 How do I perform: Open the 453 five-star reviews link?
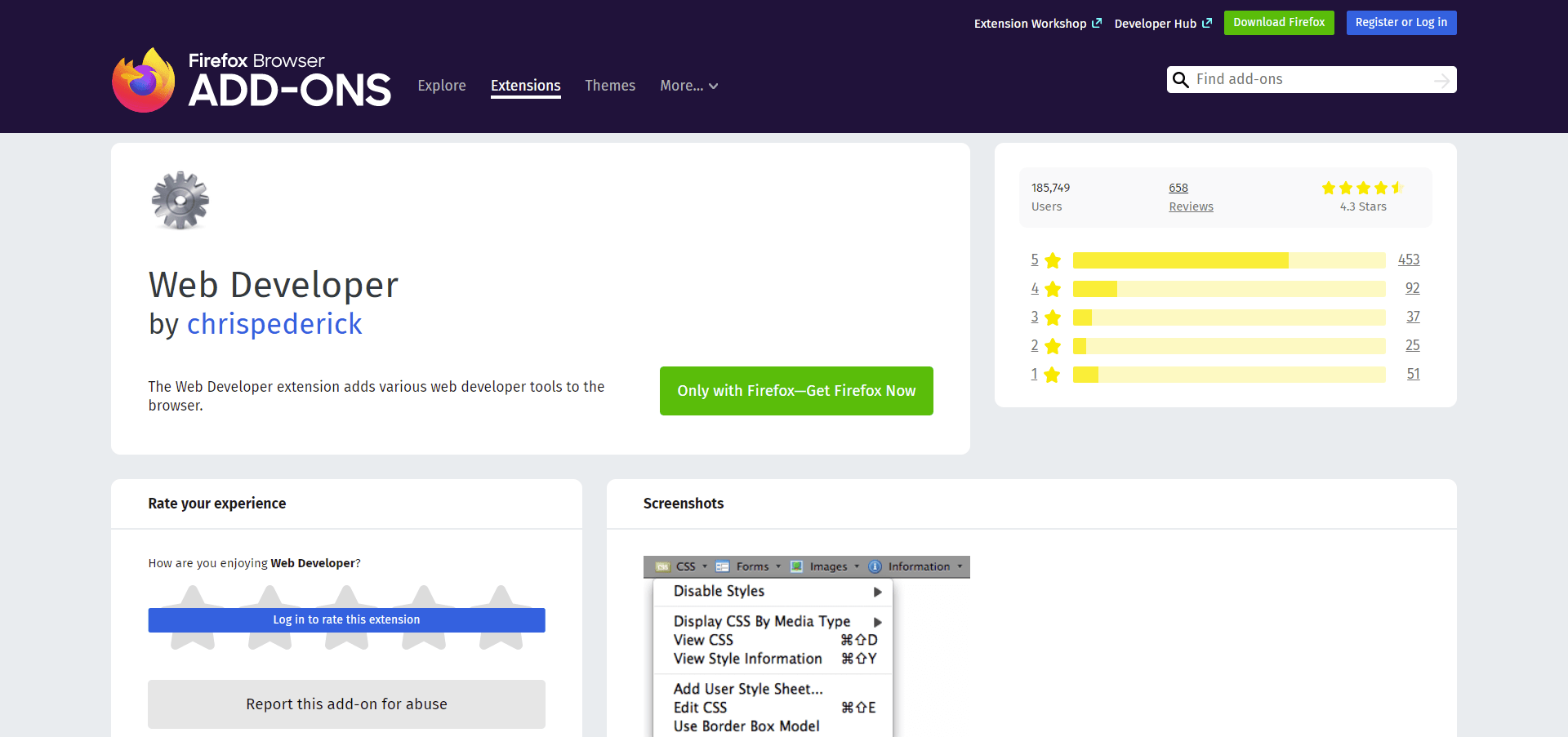pos(1409,260)
